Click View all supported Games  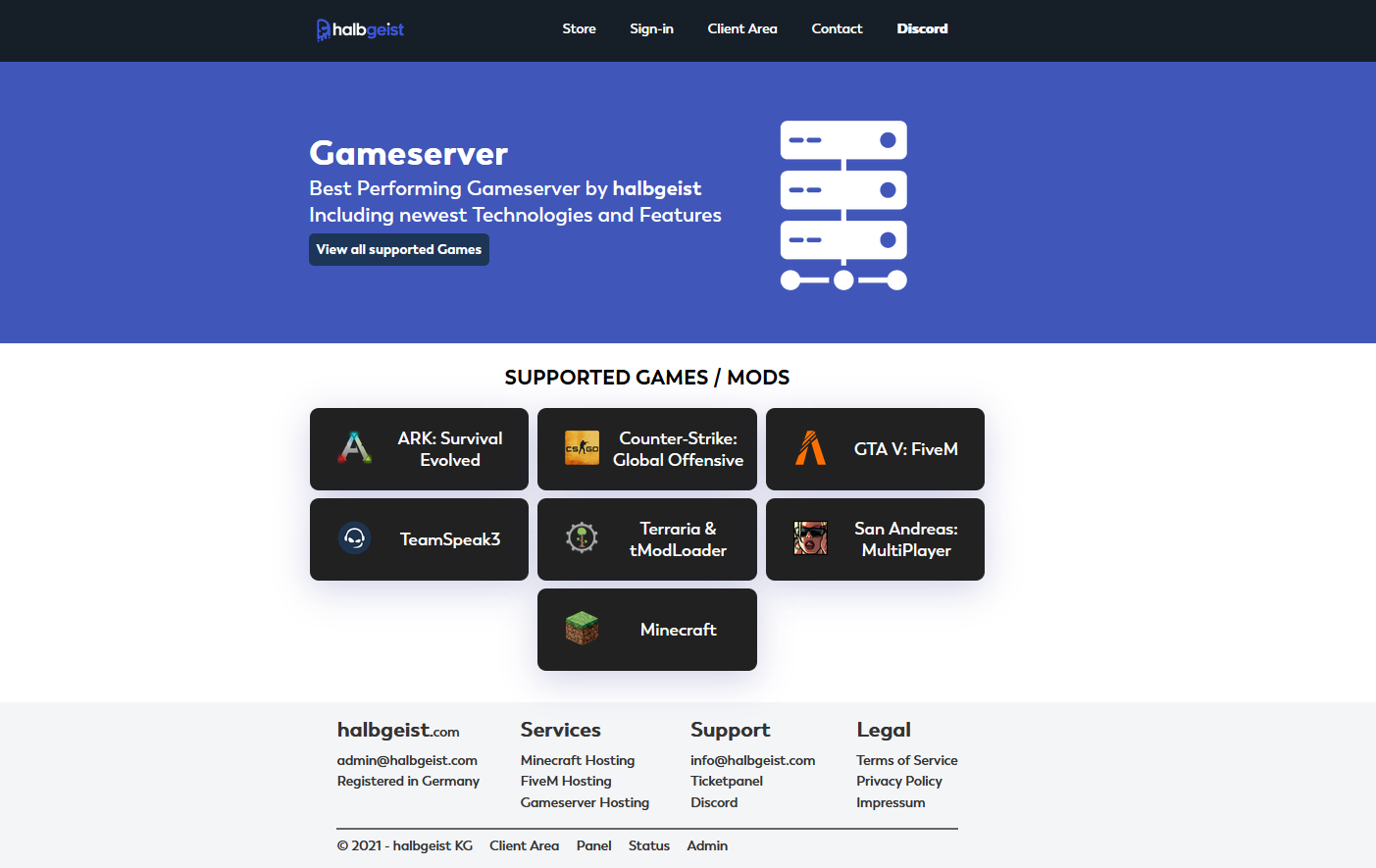[398, 249]
